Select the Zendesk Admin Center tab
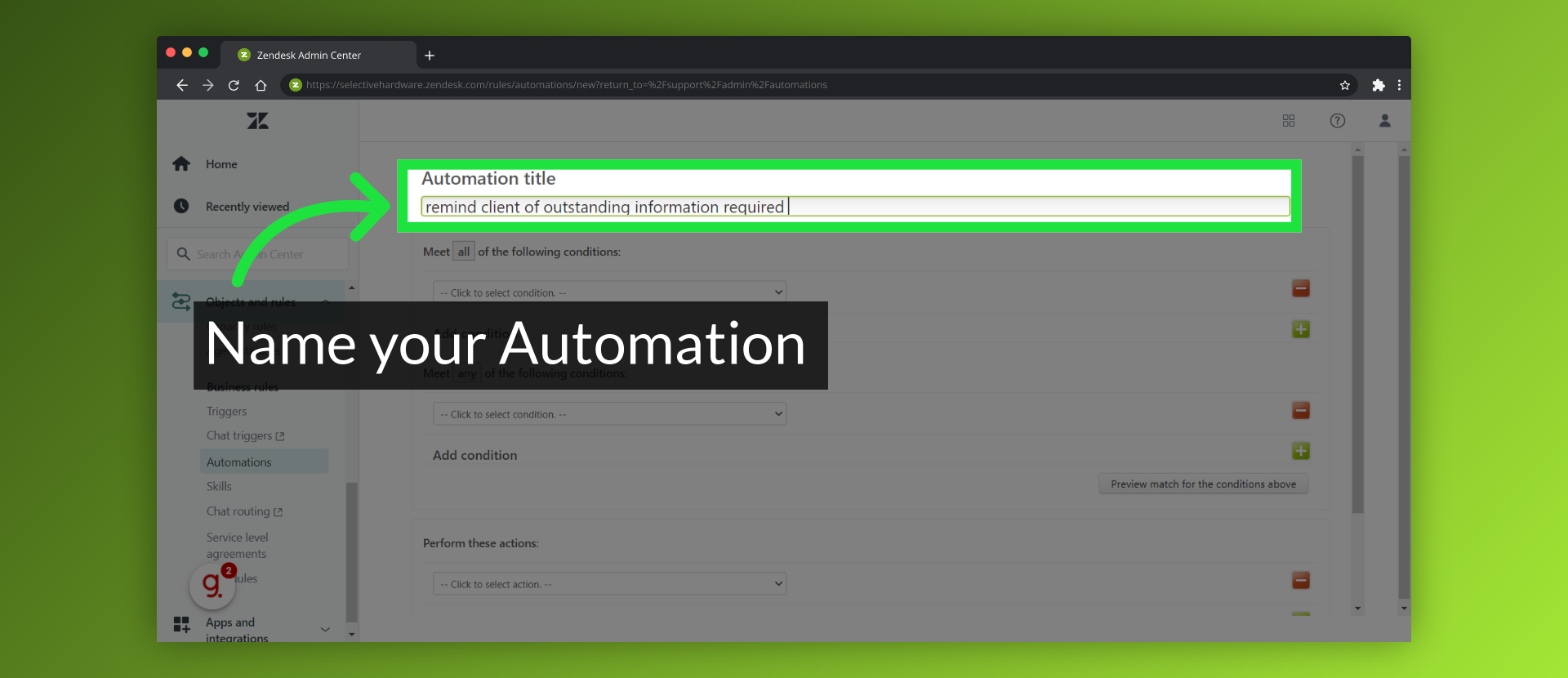Image resolution: width=1568 pixels, height=678 pixels. pyautogui.click(x=318, y=55)
